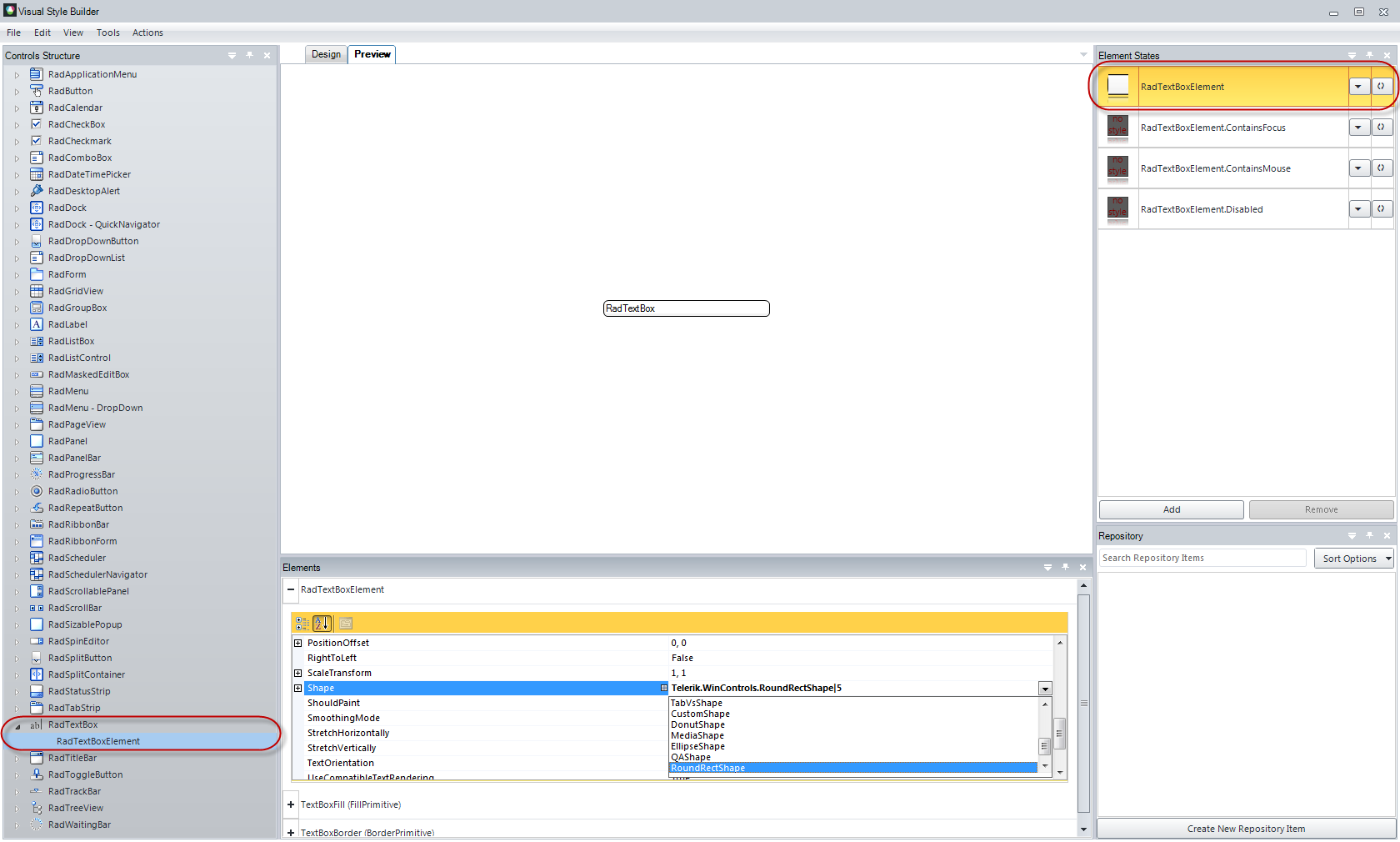Open Shape property value dropdown arrow
Screen dimensions: 1400x842
tap(1045, 689)
